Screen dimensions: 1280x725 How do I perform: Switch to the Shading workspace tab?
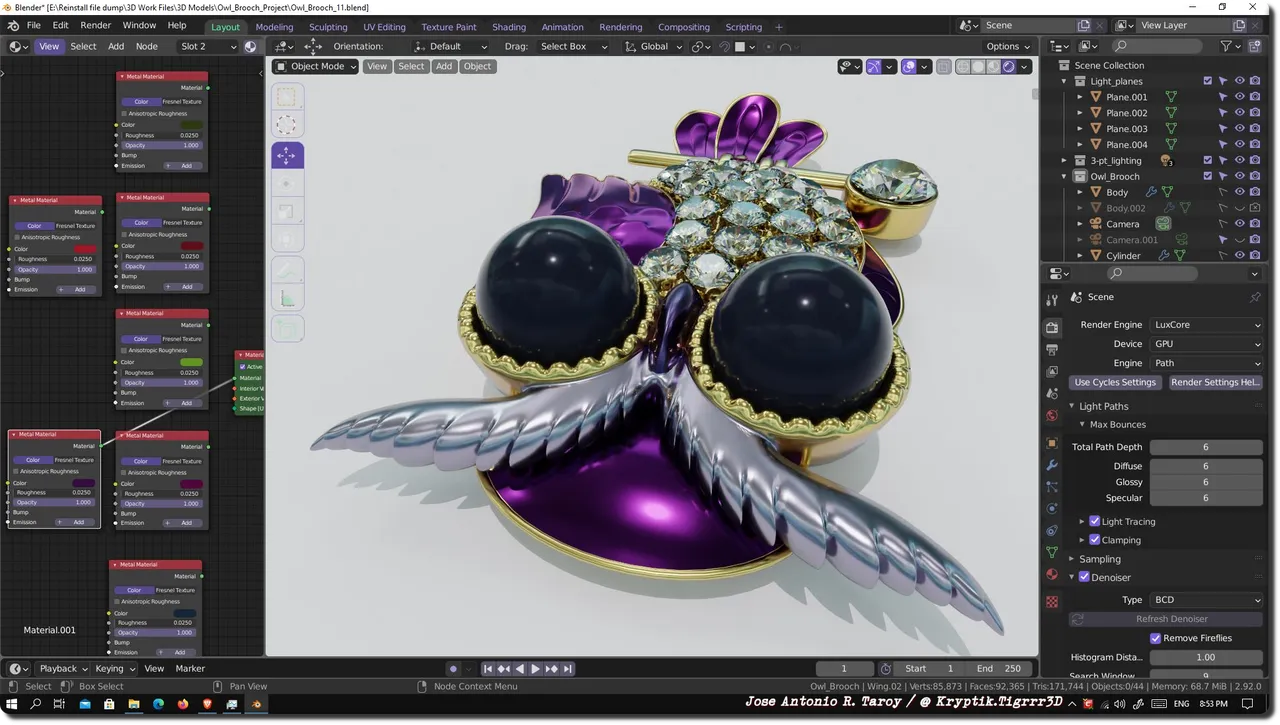509,27
